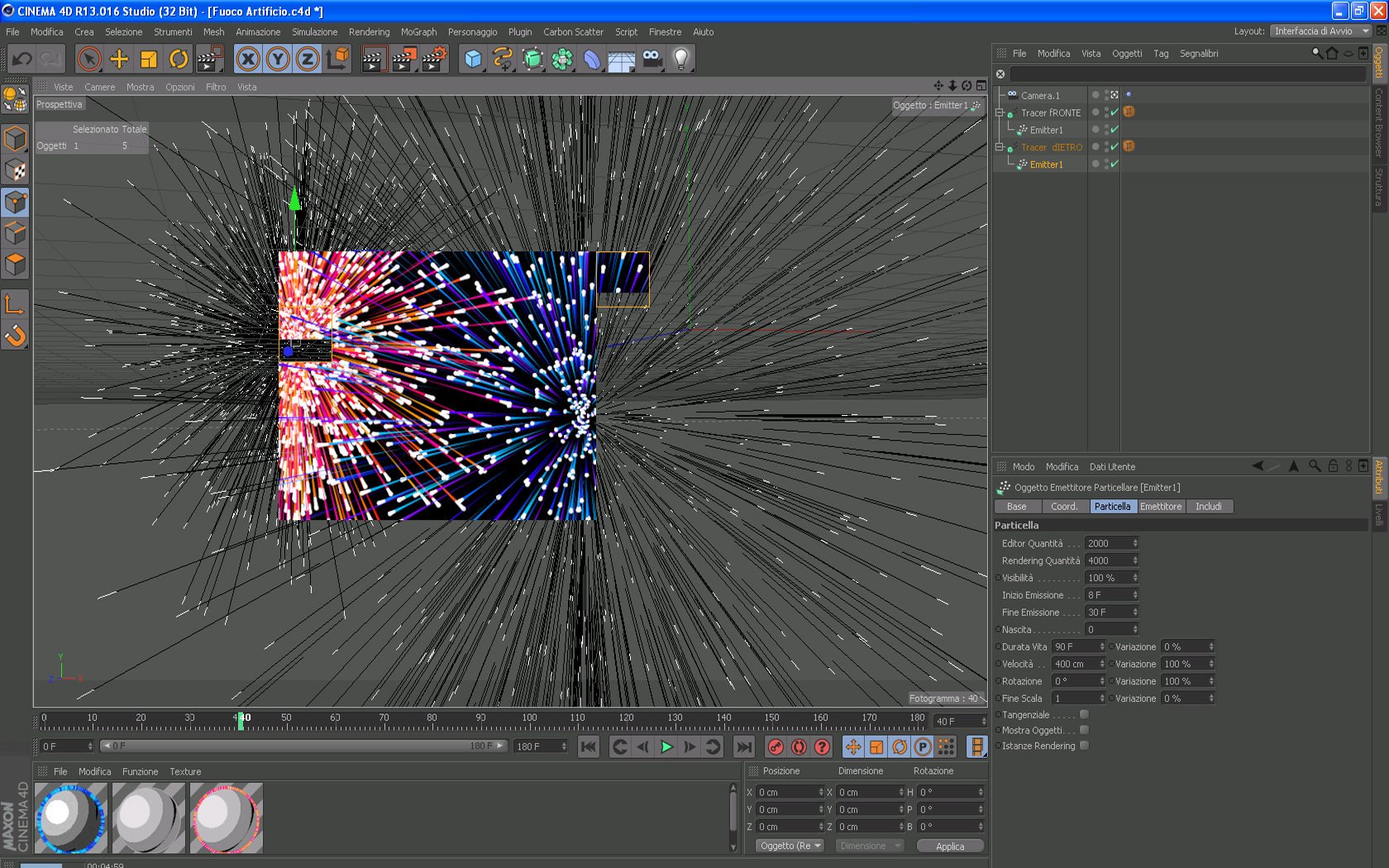Toggle the X axis lock

[x=248, y=59]
